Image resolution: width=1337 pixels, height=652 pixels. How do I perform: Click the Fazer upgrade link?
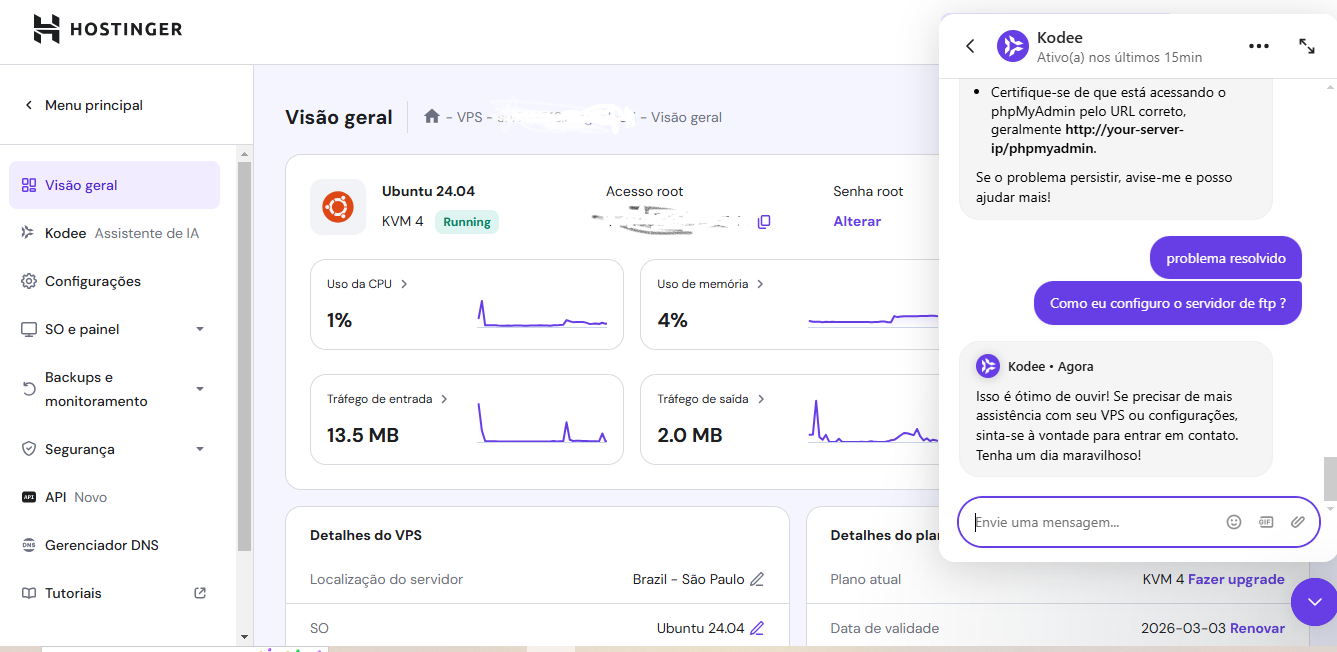pos(1236,579)
